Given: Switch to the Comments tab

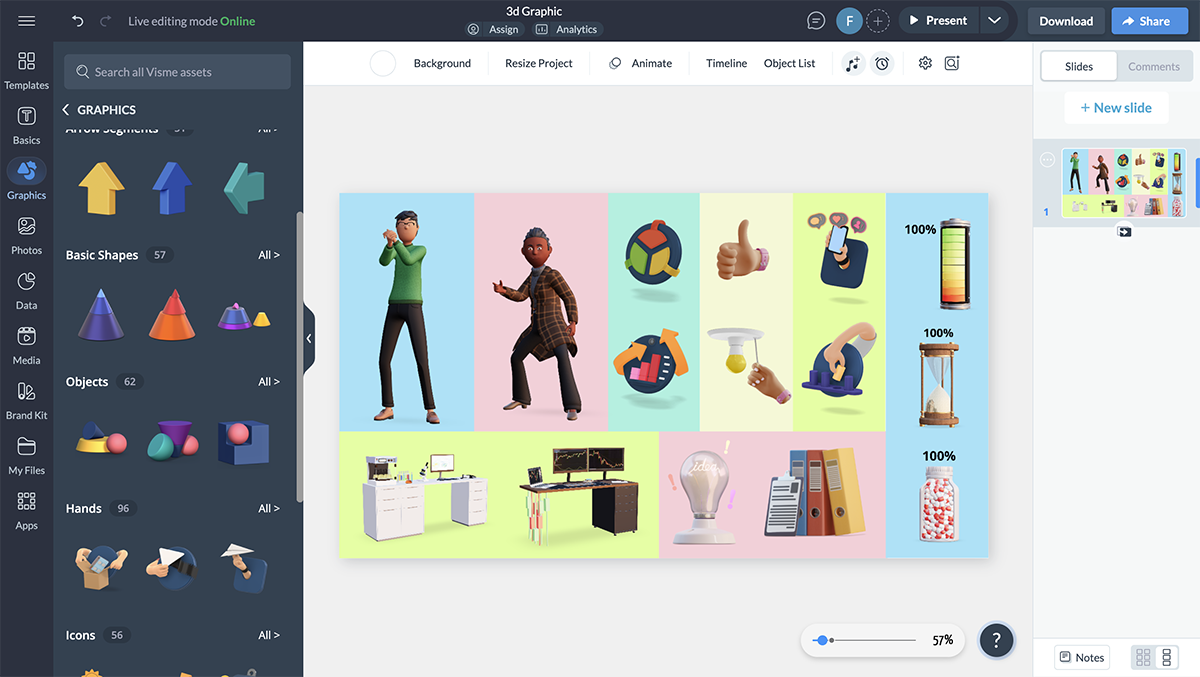Looking at the screenshot, I should (x=1153, y=66).
